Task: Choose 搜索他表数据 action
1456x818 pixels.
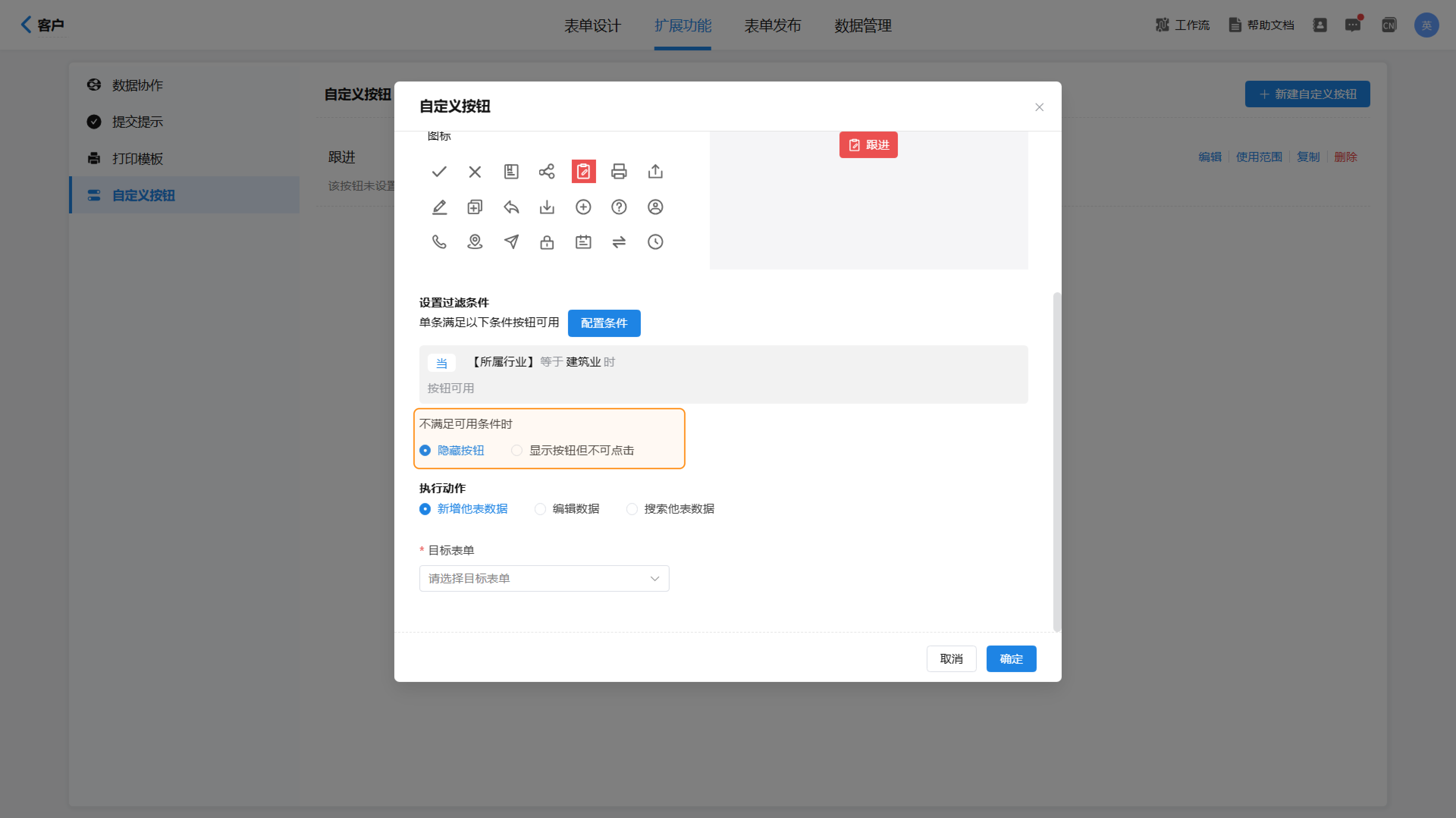Action: pyautogui.click(x=670, y=508)
